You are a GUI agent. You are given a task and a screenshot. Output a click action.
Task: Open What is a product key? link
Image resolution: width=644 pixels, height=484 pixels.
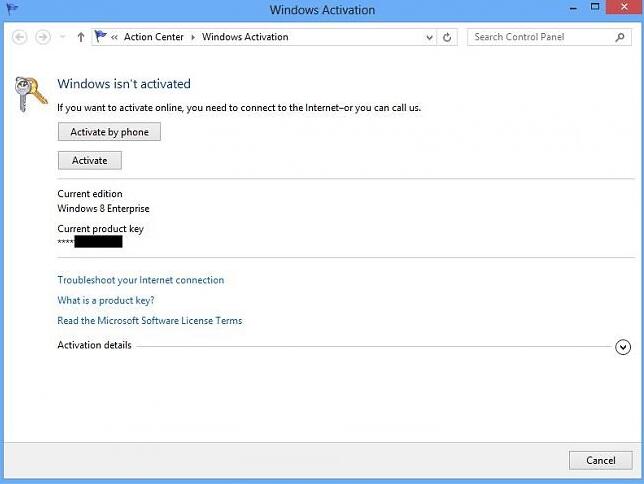(x=106, y=300)
